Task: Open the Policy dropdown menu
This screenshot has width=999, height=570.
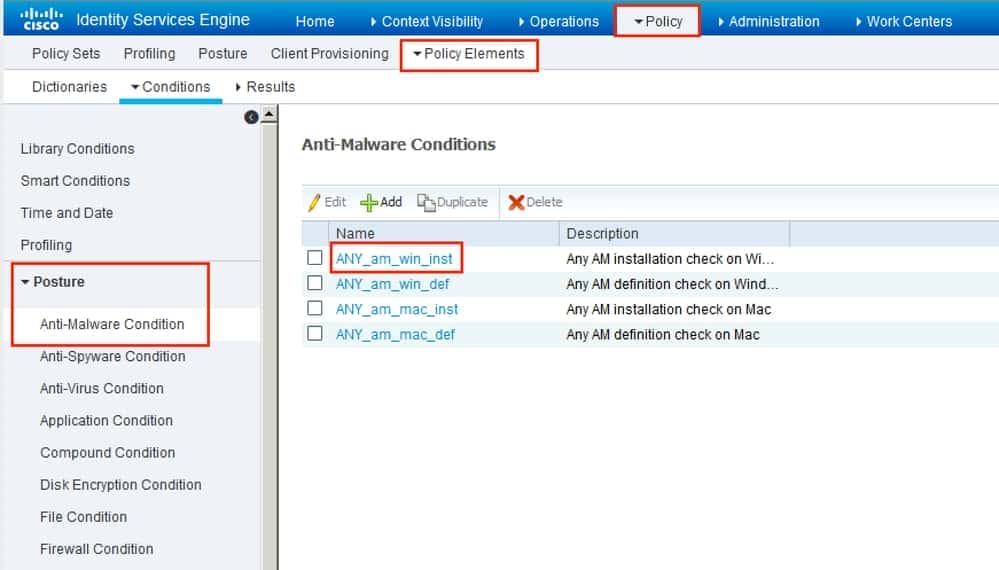Action: tap(658, 22)
